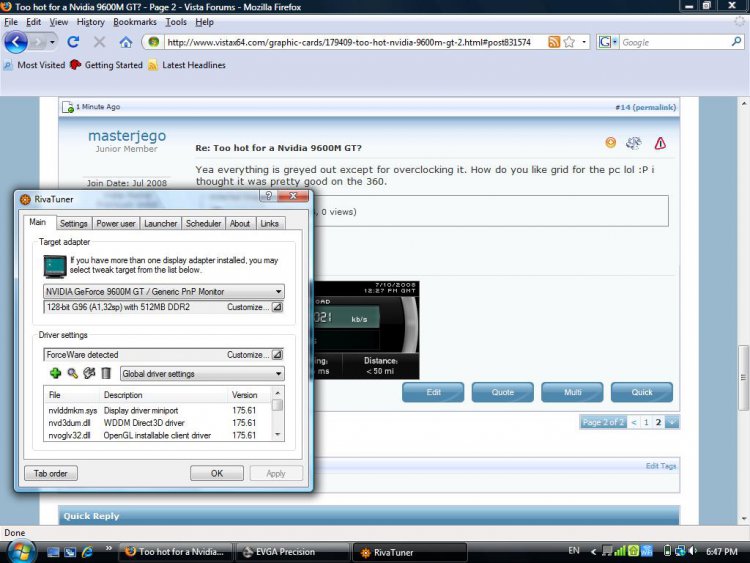Click the orange reputation icon in post
Image resolution: width=750 pixels, height=563 pixels.
[x=611, y=142]
